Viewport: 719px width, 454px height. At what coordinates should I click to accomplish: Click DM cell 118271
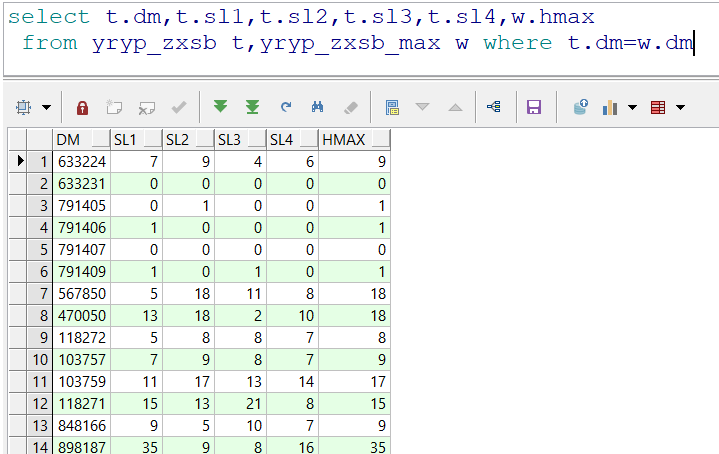coord(82,404)
